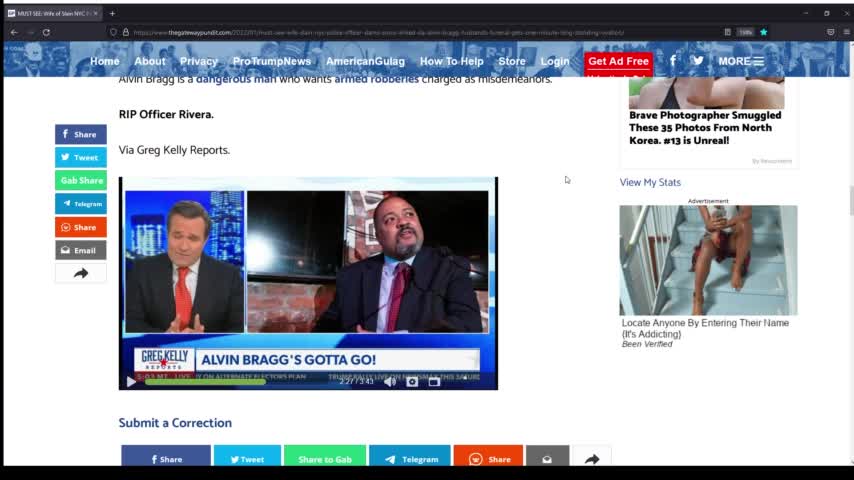The width and height of the screenshot is (854, 480).
Task: Visit the Store
Action: click(512, 61)
